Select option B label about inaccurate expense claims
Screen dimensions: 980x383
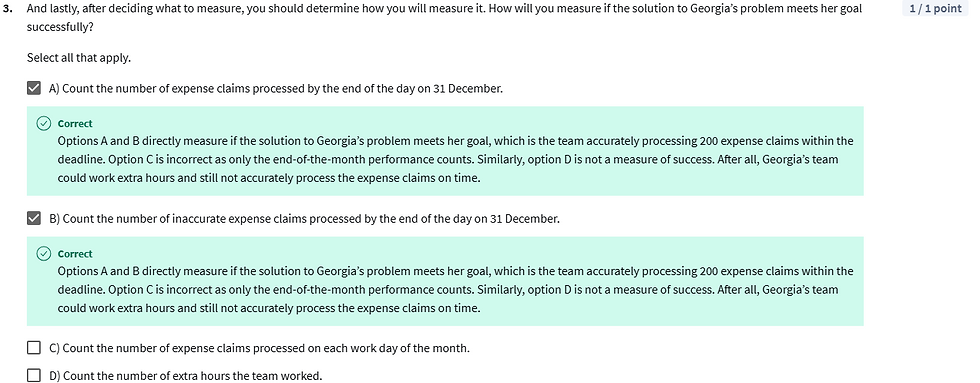[x=304, y=219]
